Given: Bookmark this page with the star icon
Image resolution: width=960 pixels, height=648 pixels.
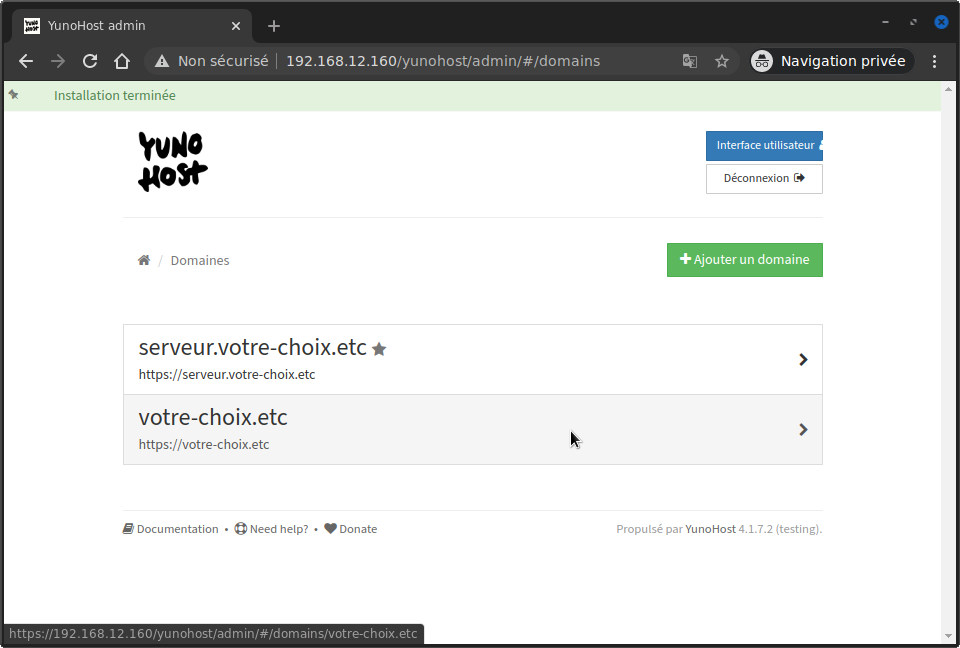Looking at the screenshot, I should click(722, 61).
